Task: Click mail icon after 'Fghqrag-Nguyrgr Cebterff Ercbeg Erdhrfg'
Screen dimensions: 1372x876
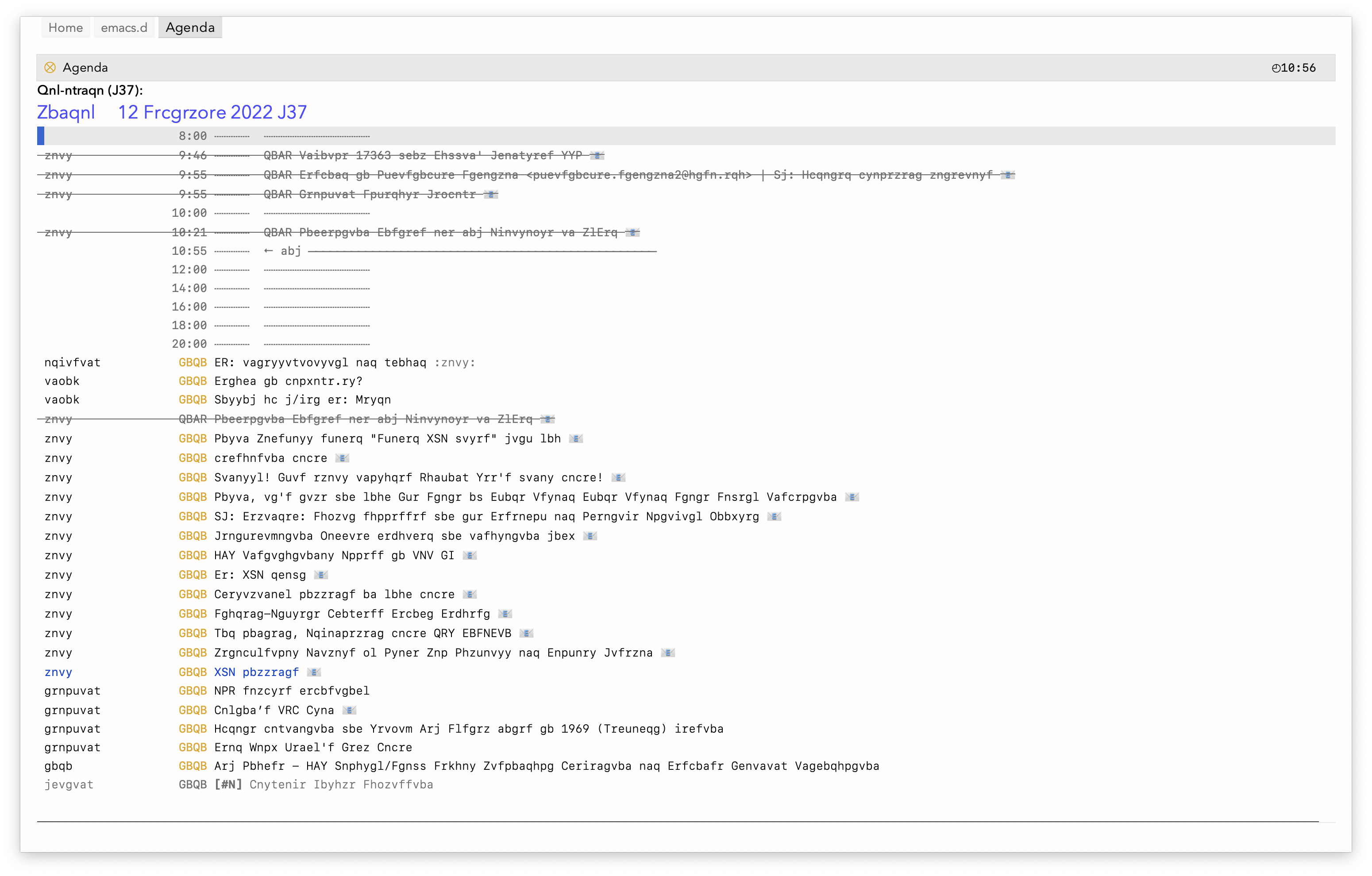Action: tap(505, 614)
